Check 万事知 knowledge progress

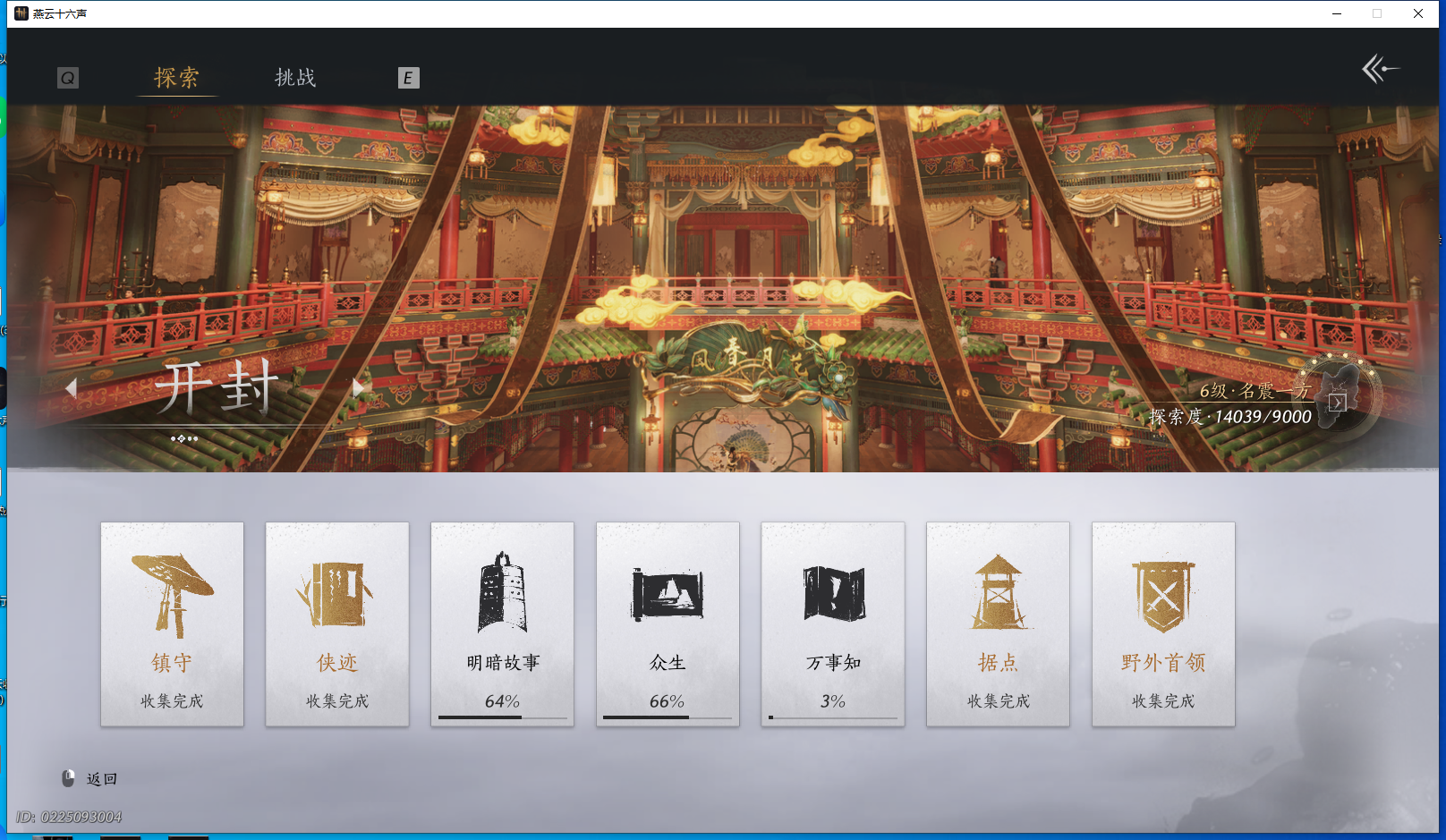[833, 624]
